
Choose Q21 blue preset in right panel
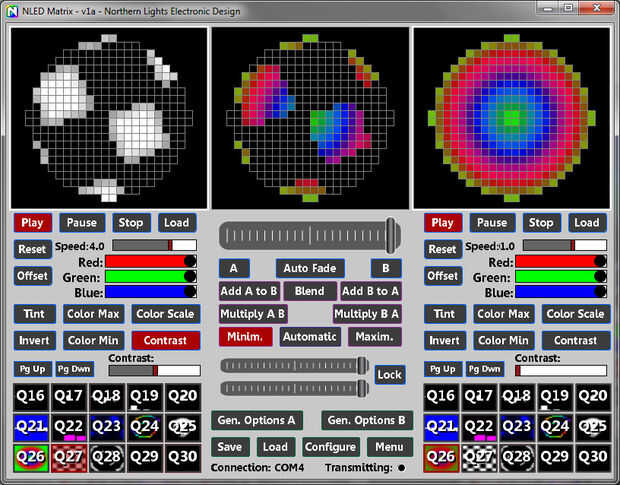(441, 427)
